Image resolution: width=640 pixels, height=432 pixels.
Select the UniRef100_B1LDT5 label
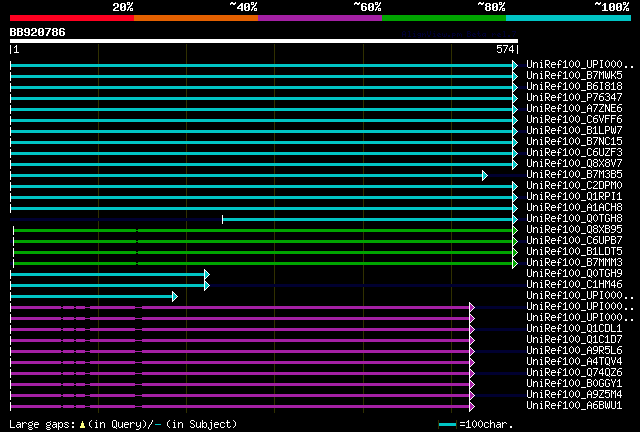(574, 252)
